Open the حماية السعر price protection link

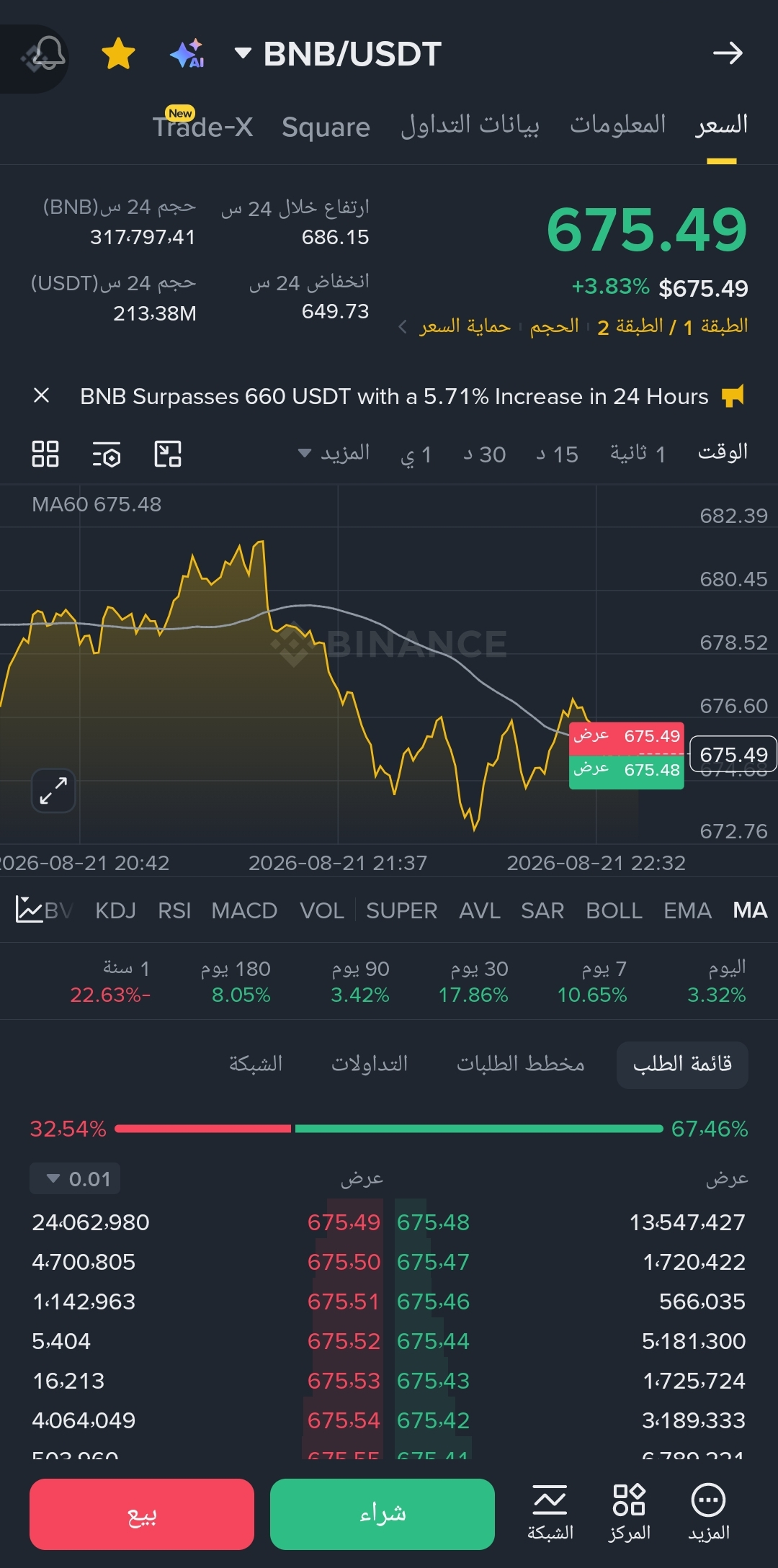(x=465, y=326)
